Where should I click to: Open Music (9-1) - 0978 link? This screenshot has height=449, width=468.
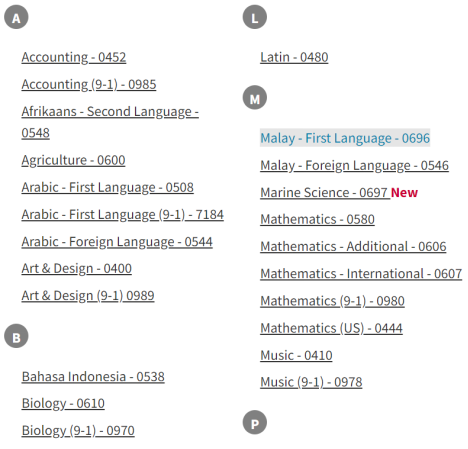pos(311,382)
